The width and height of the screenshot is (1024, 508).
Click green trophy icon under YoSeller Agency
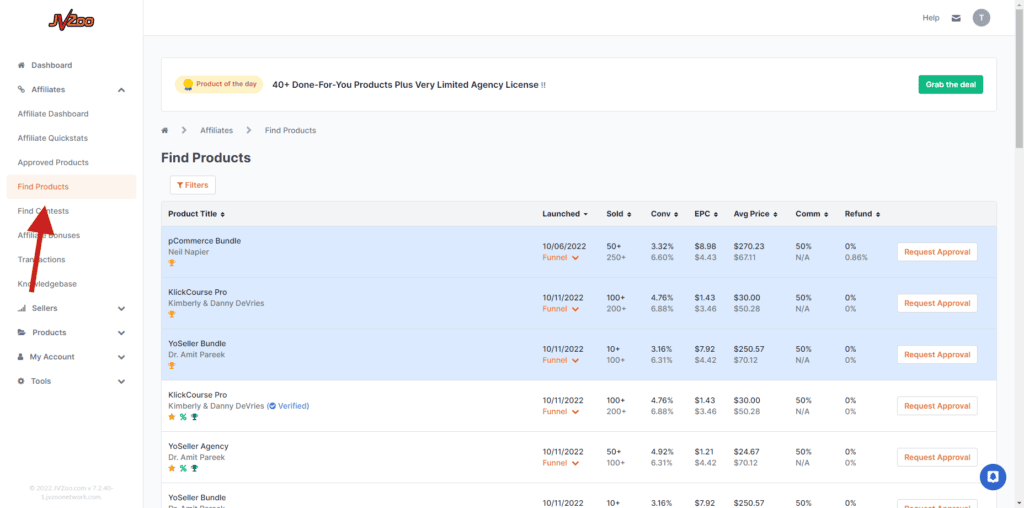(x=194, y=468)
